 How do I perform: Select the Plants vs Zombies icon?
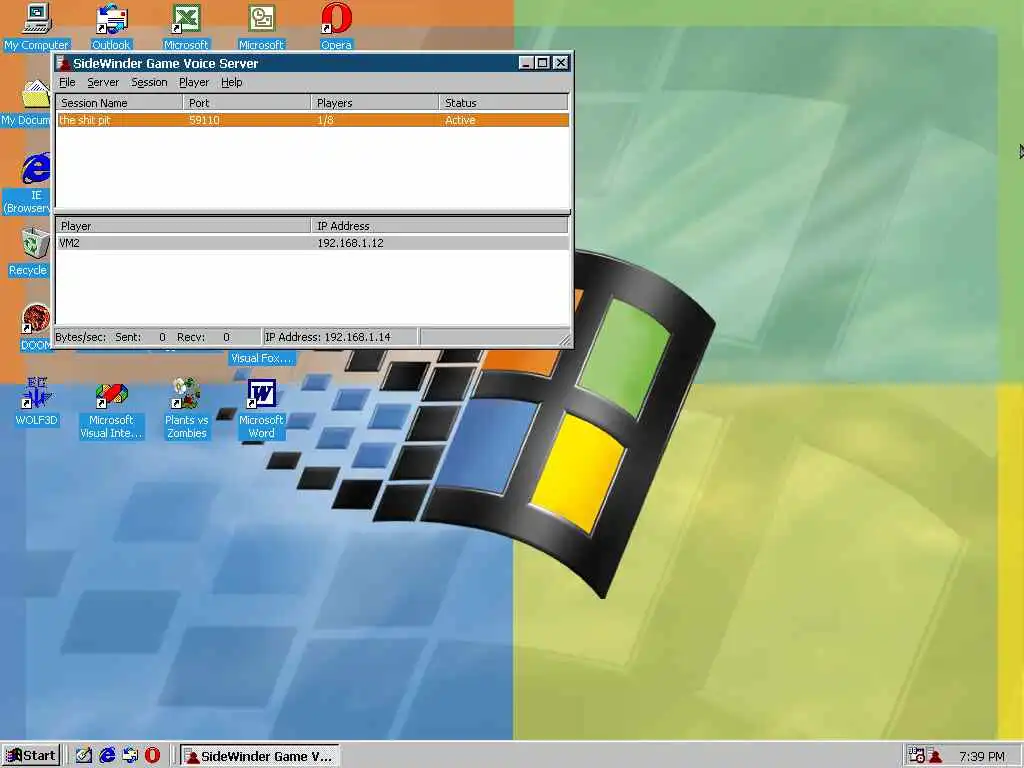click(186, 408)
